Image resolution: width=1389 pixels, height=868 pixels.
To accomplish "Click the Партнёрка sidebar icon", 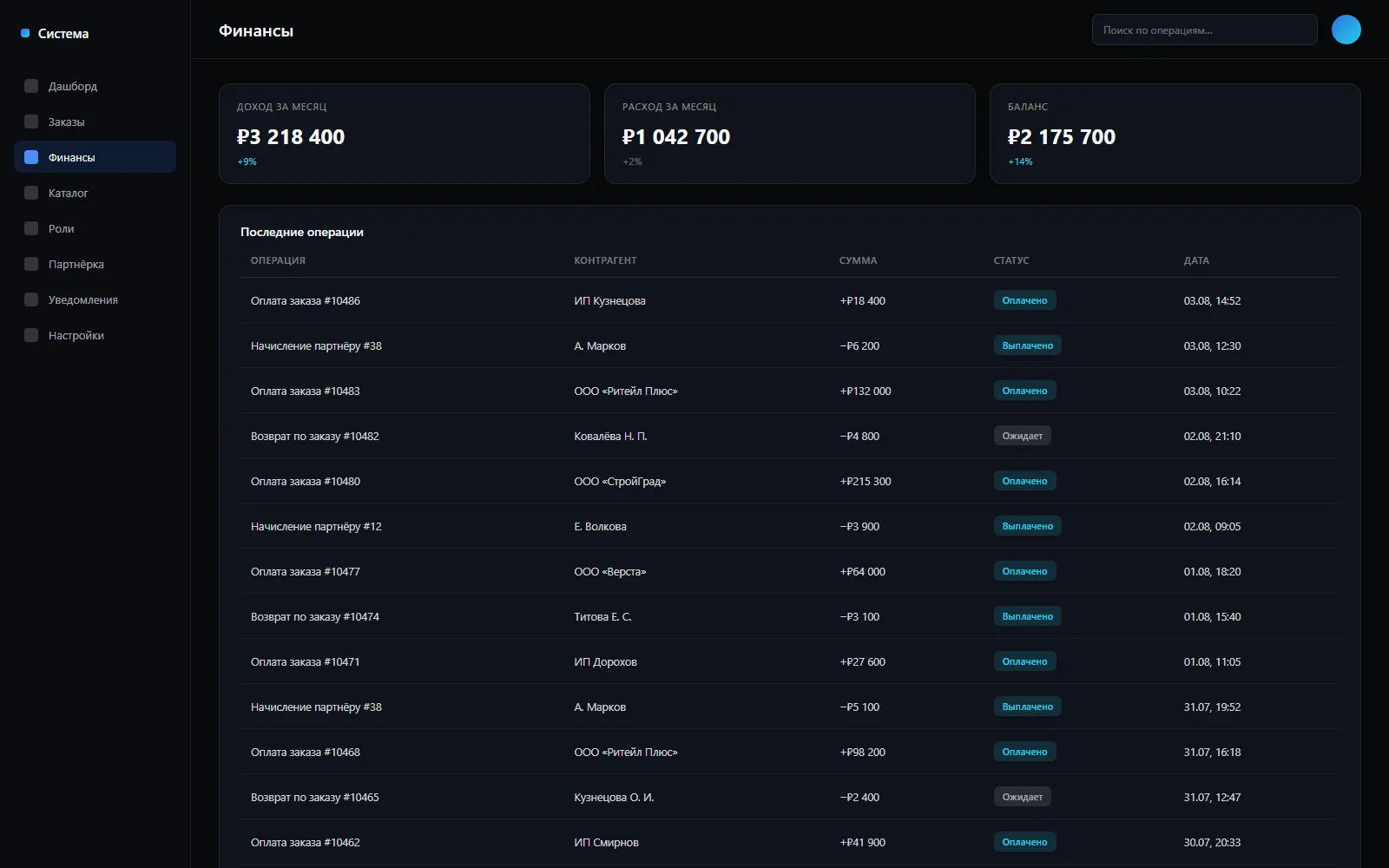I will (31, 264).
